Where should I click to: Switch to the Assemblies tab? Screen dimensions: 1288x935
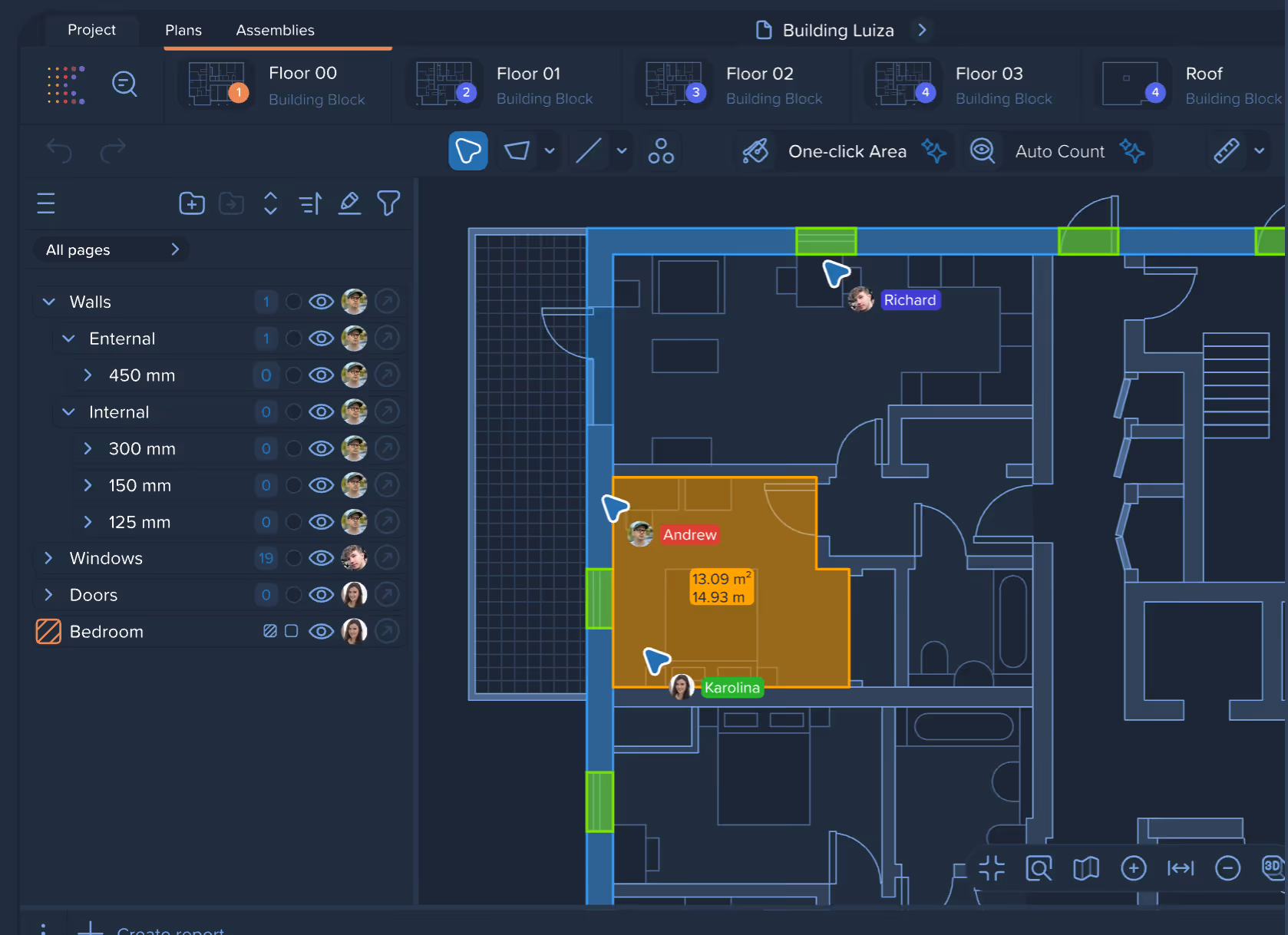[x=275, y=30]
